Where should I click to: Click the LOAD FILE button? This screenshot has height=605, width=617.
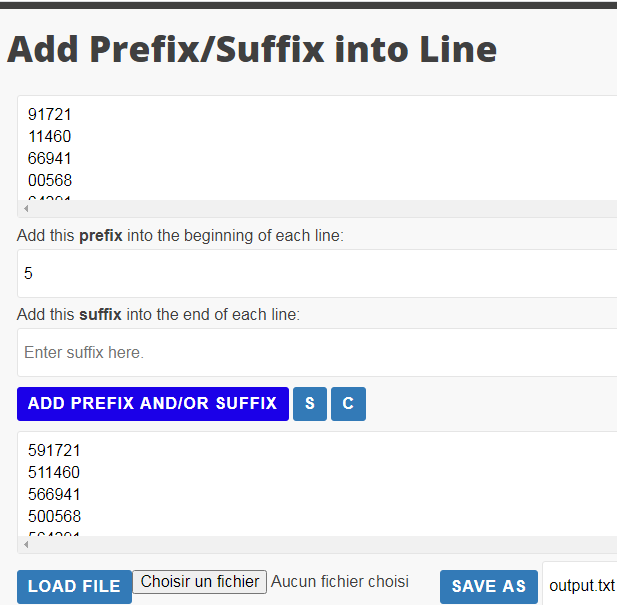pos(74,587)
